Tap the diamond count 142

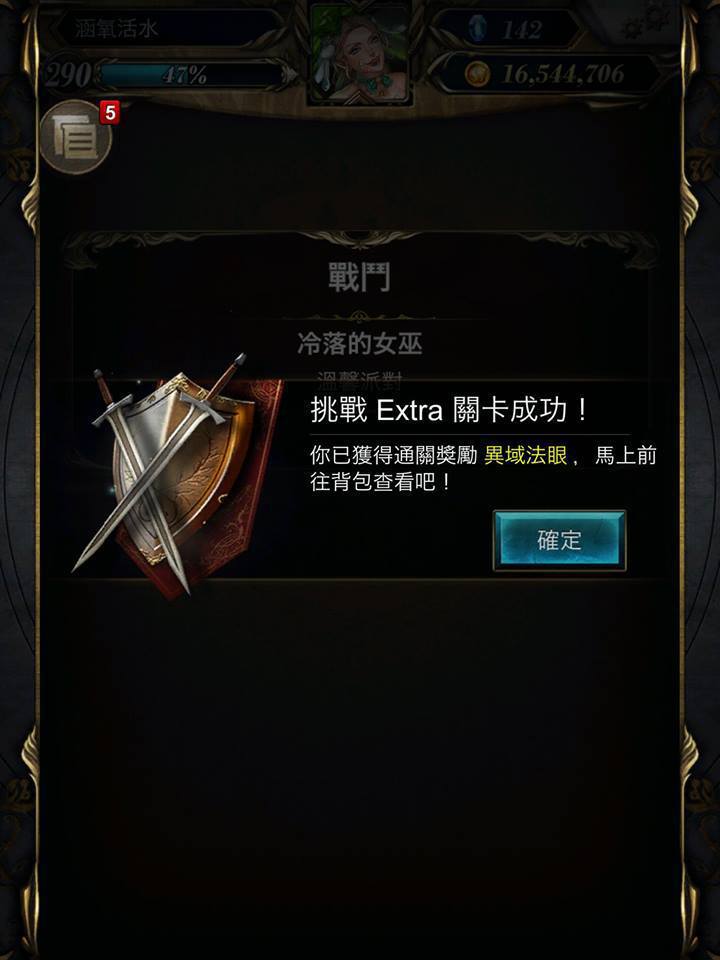[522, 29]
